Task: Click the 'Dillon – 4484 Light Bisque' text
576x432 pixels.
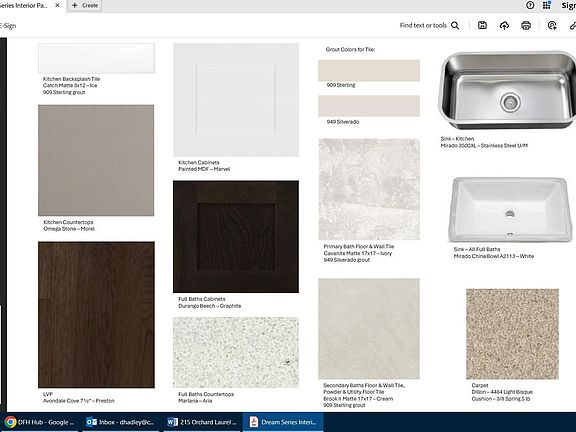Action: [502, 392]
